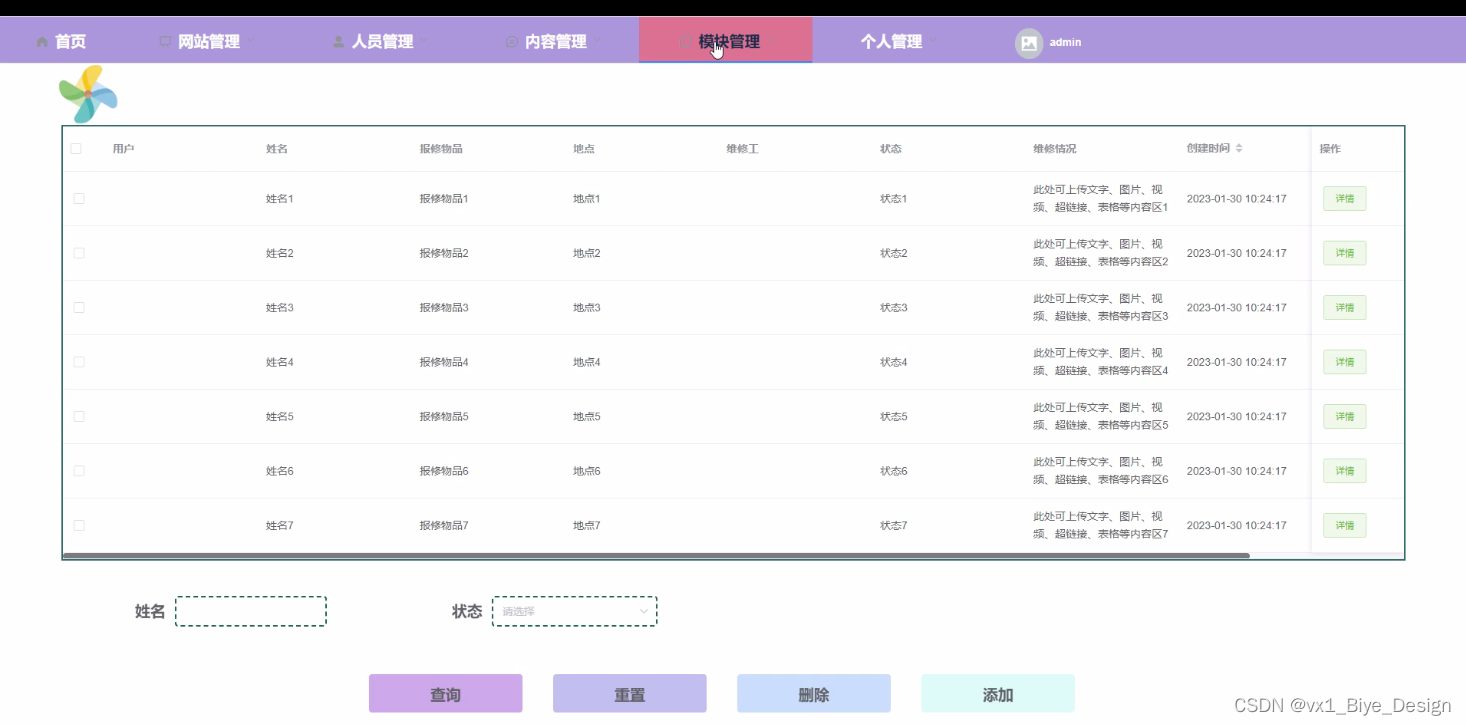Click cell 报修物品5
The height and width of the screenshot is (725, 1466).
tap(444, 416)
